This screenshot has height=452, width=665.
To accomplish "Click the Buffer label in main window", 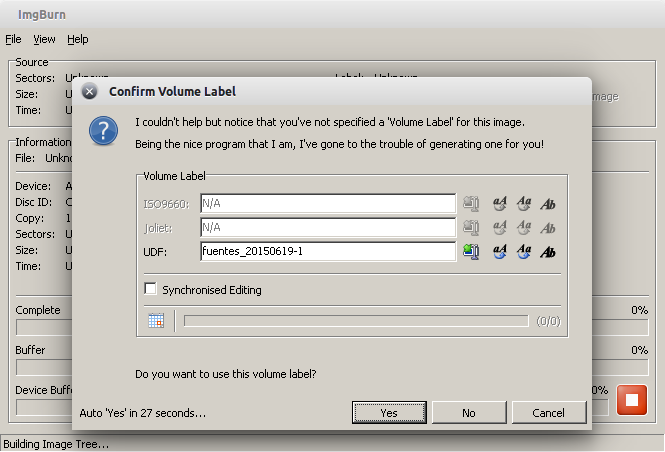I will coord(30,350).
